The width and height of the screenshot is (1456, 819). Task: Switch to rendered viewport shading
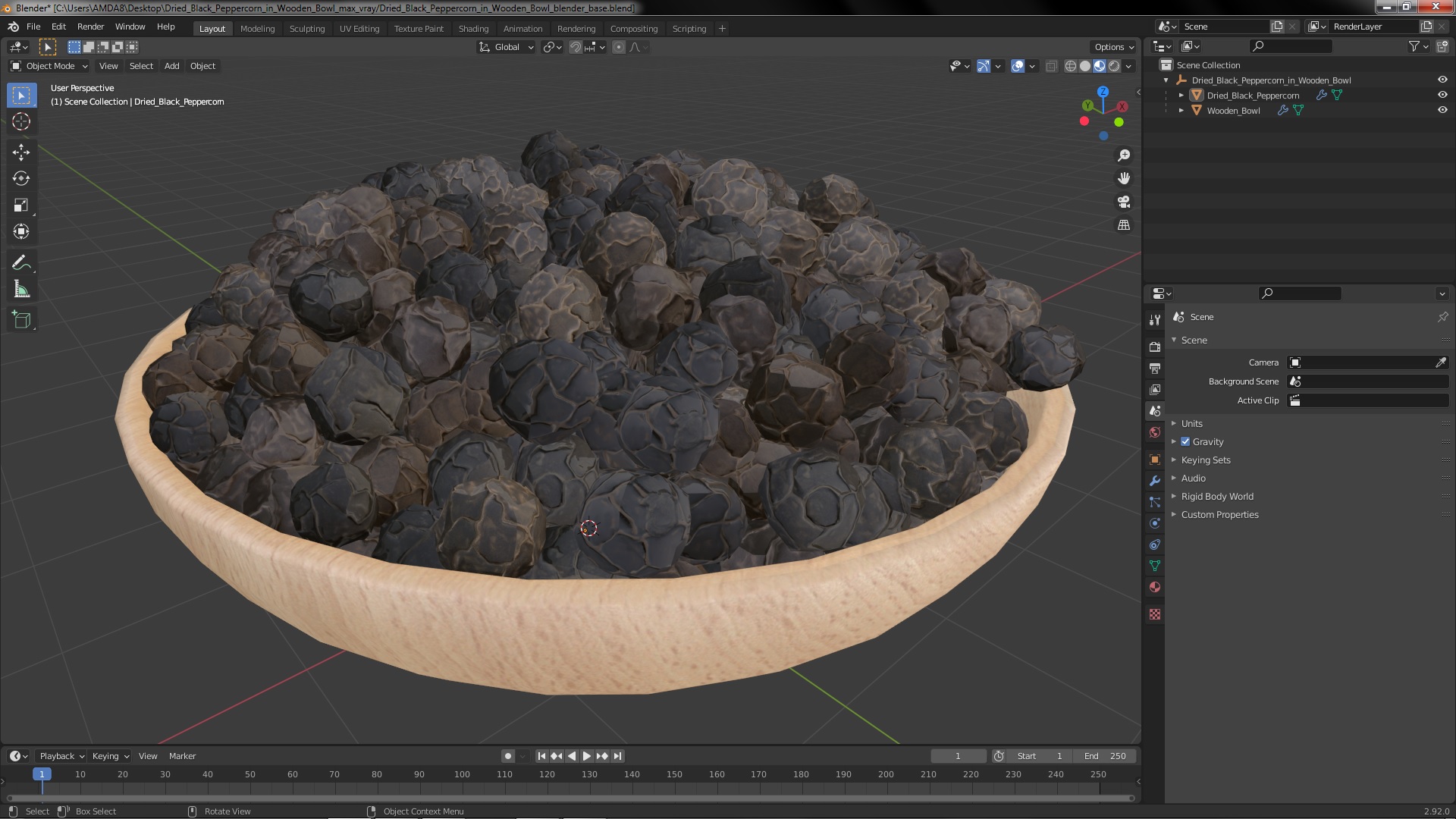click(x=1114, y=67)
